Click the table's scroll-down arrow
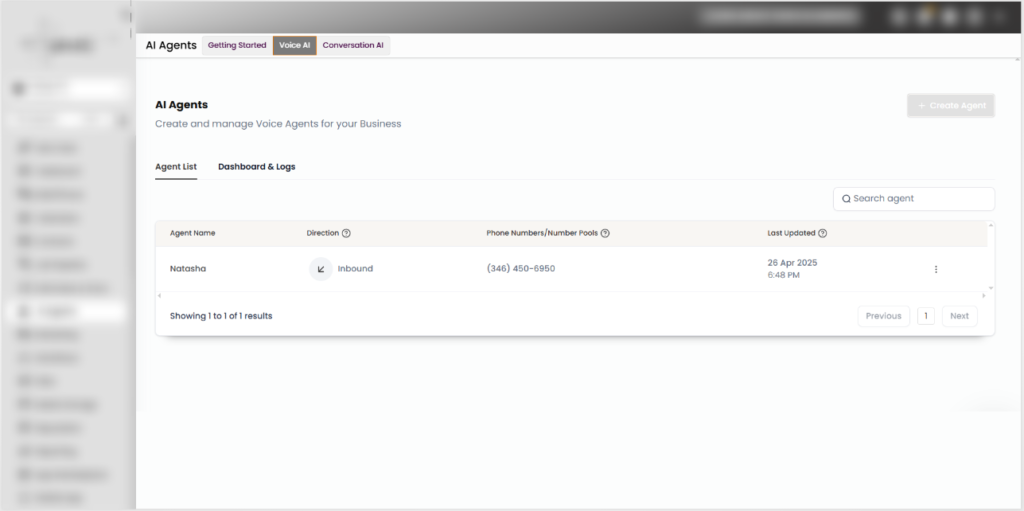The image size is (1024, 511). 991,288
